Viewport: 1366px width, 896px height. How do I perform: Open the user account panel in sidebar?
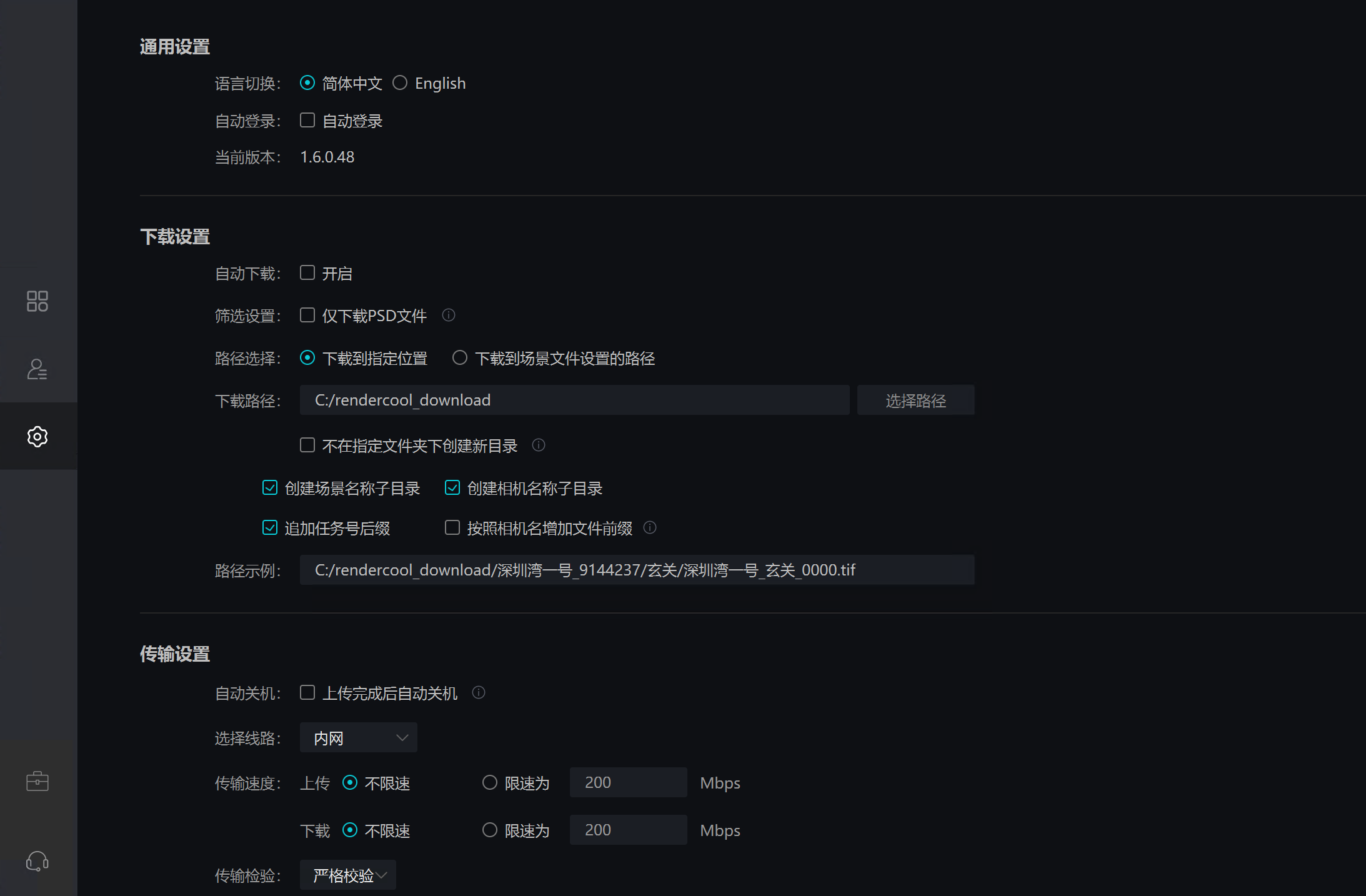(x=37, y=369)
